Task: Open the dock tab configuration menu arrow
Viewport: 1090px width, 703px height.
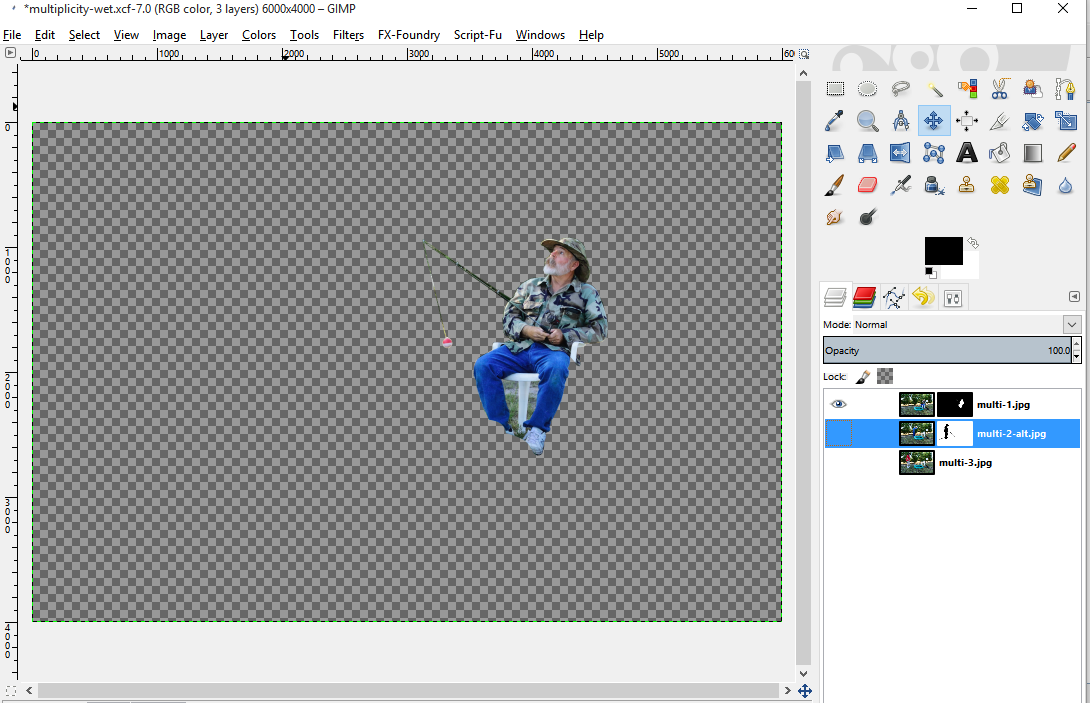Action: (x=1074, y=297)
